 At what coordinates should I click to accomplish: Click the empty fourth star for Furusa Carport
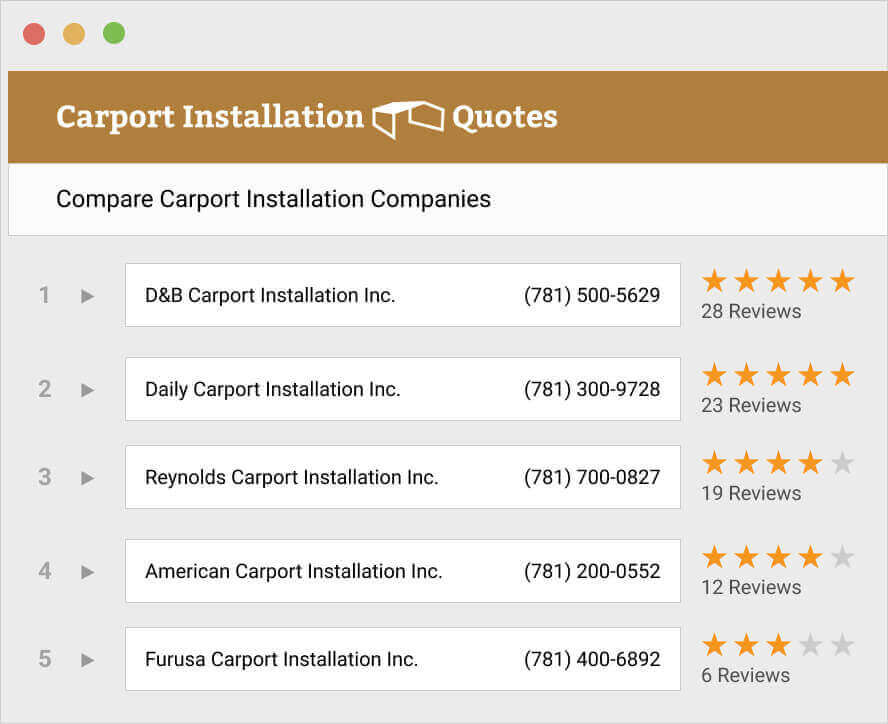[812, 645]
